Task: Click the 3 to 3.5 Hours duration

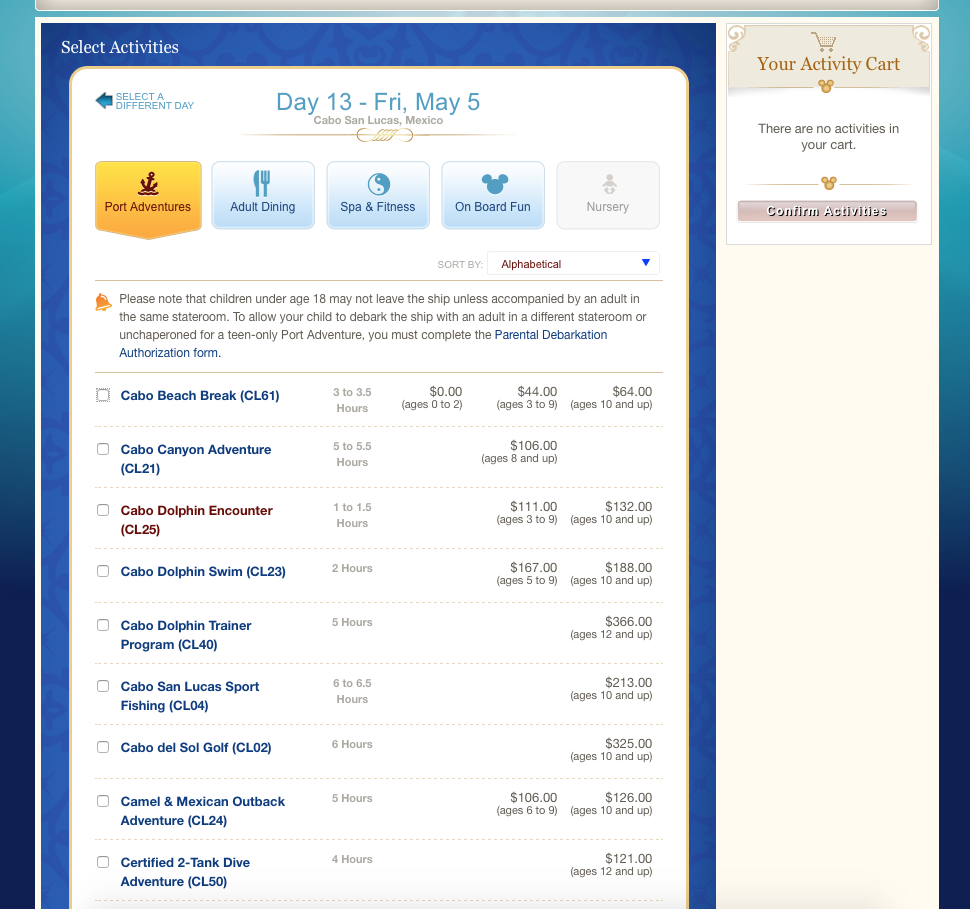Action: tap(352, 400)
